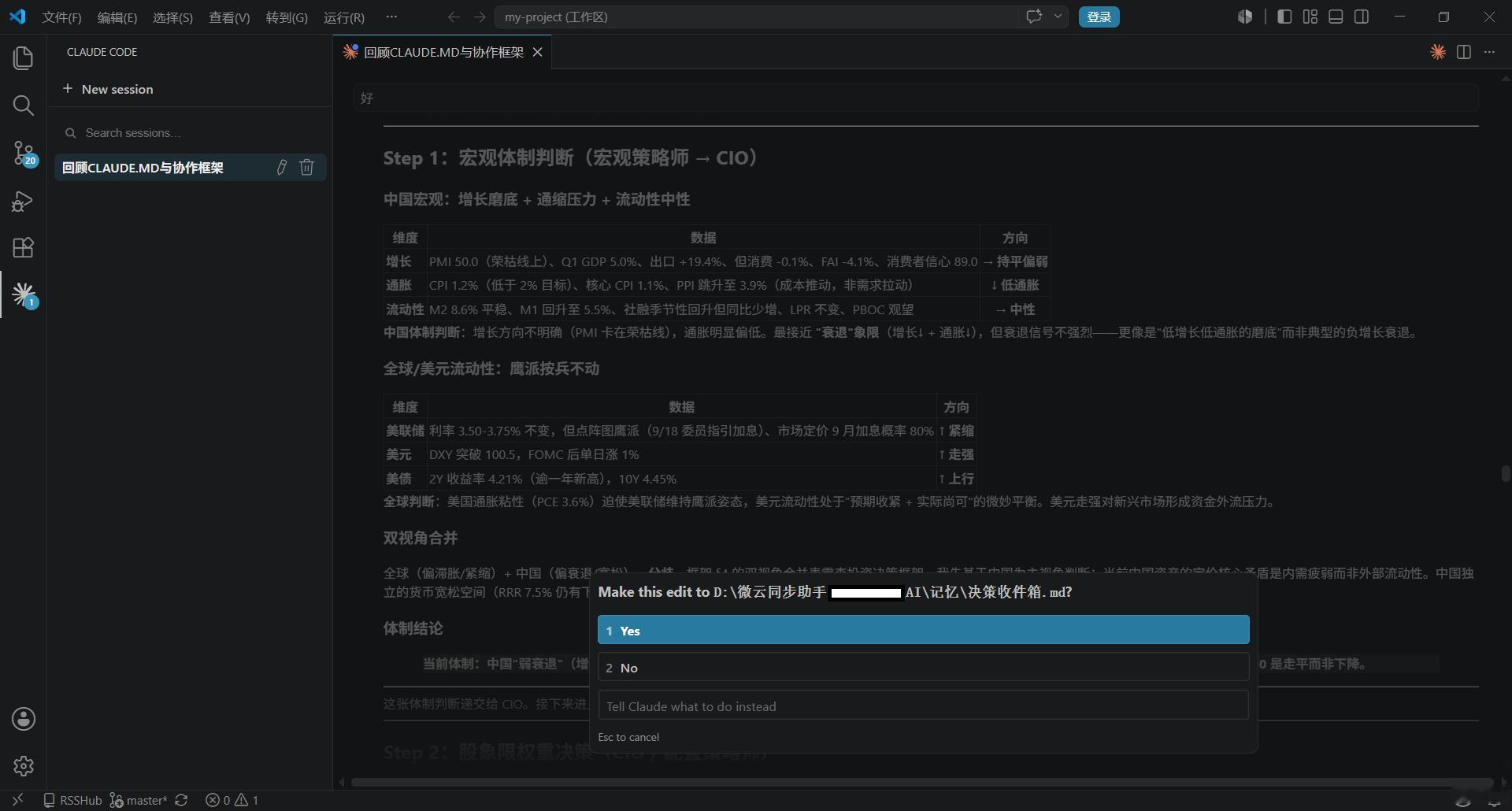Open the VS Code application menu icon
The image size is (1512, 811).
17,17
